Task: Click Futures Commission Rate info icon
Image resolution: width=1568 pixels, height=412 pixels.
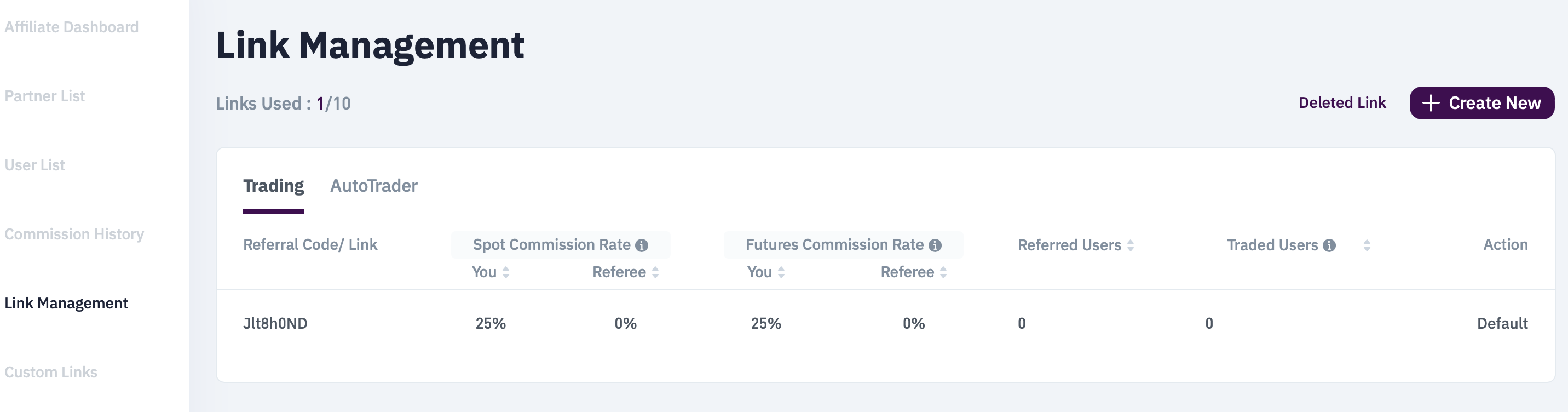Action: pos(935,245)
